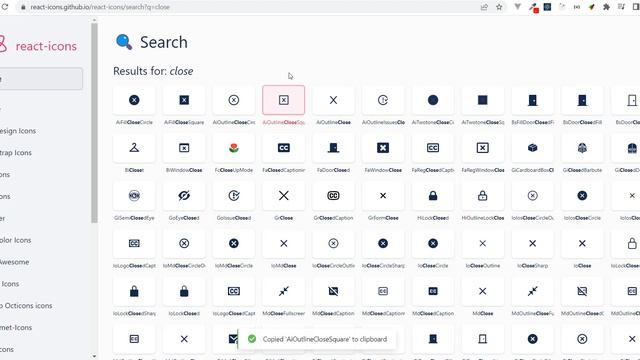Select the GiClosedBarbute helmet icon
Screen dimensions: 640x360
[582, 148]
